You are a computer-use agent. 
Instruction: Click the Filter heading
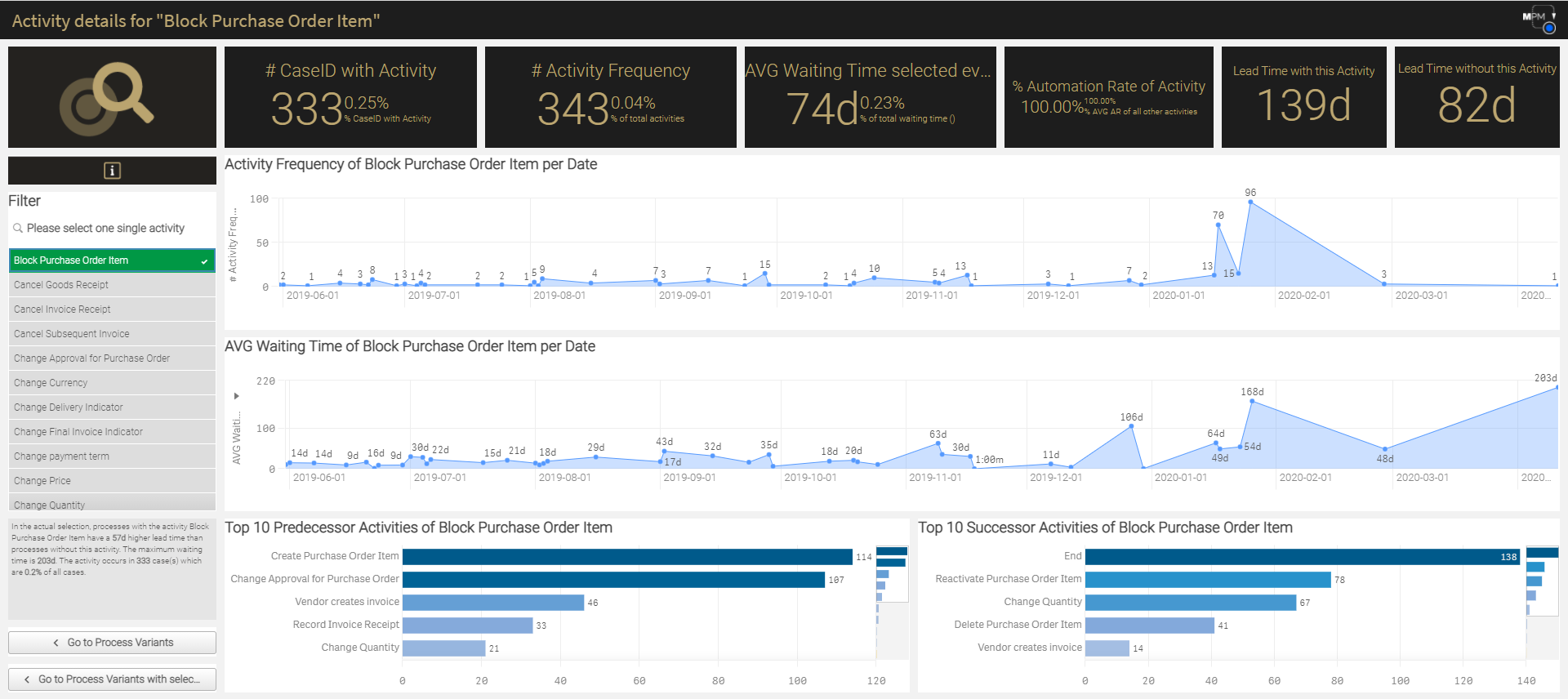(x=24, y=201)
